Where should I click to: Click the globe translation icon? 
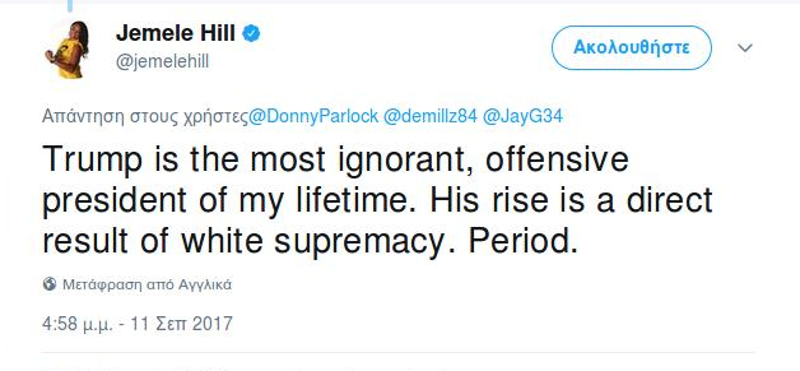tap(49, 284)
